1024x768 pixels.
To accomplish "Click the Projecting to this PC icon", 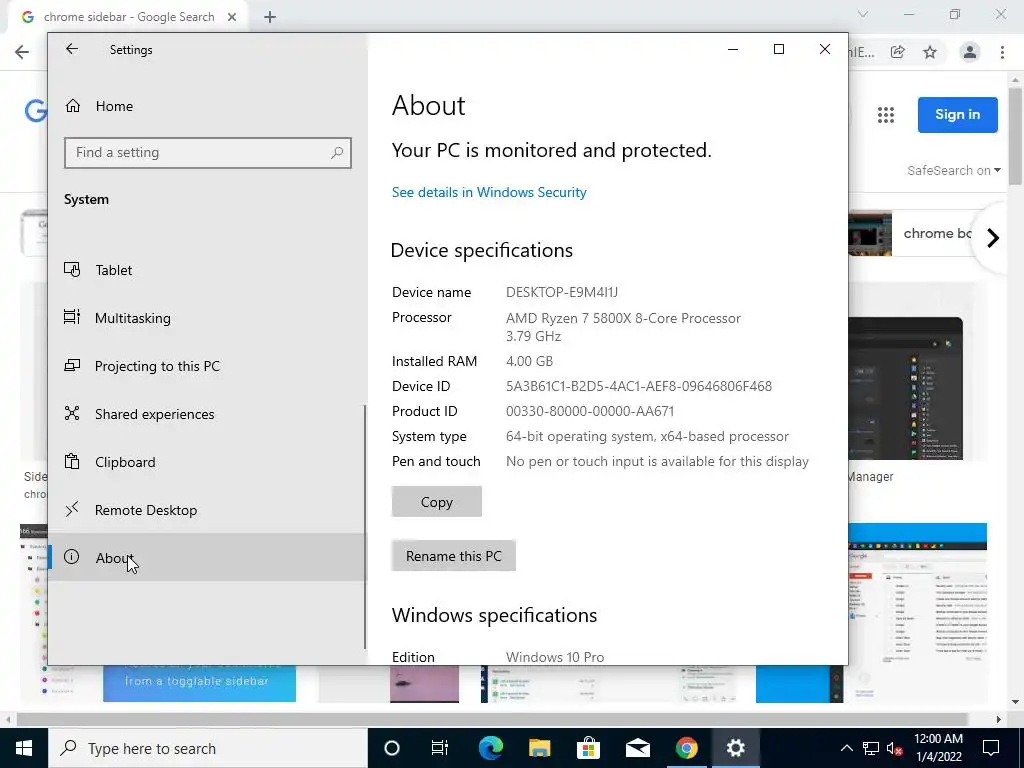I will (72, 365).
